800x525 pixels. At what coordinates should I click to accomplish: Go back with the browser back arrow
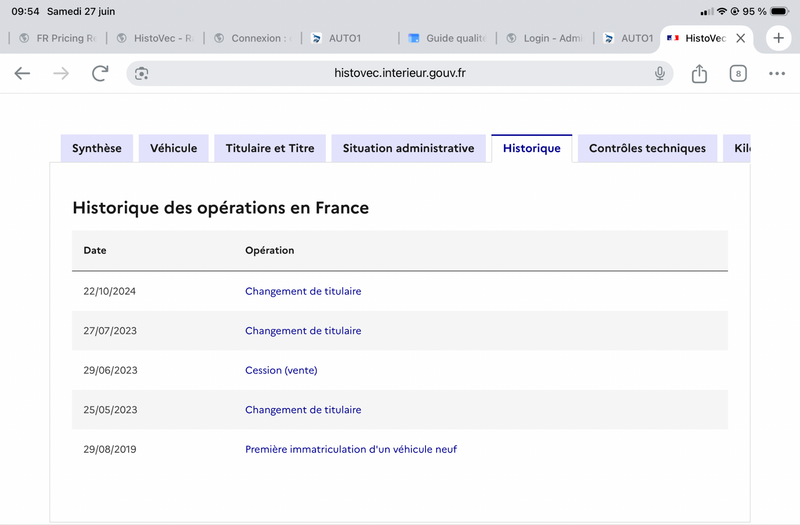(22, 73)
